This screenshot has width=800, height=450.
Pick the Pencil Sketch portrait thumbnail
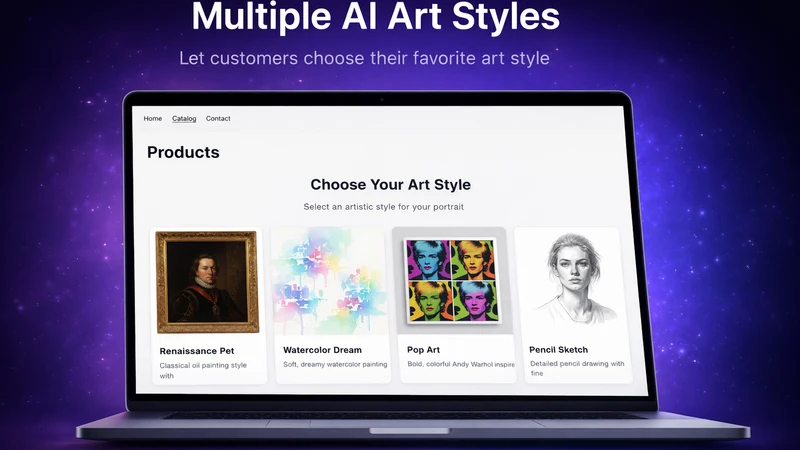click(574, 280)
